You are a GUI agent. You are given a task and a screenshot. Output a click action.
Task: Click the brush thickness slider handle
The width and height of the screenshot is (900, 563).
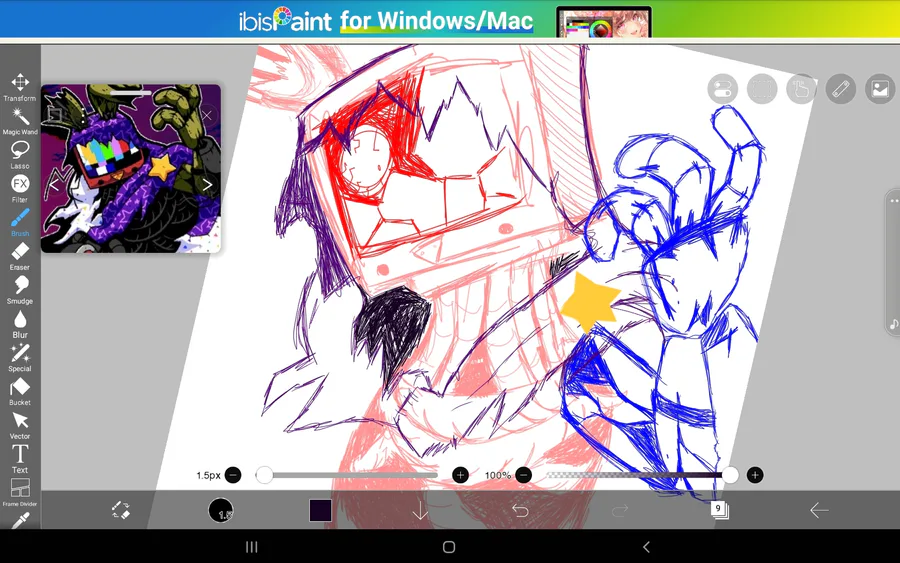click(x=264, y=475)
